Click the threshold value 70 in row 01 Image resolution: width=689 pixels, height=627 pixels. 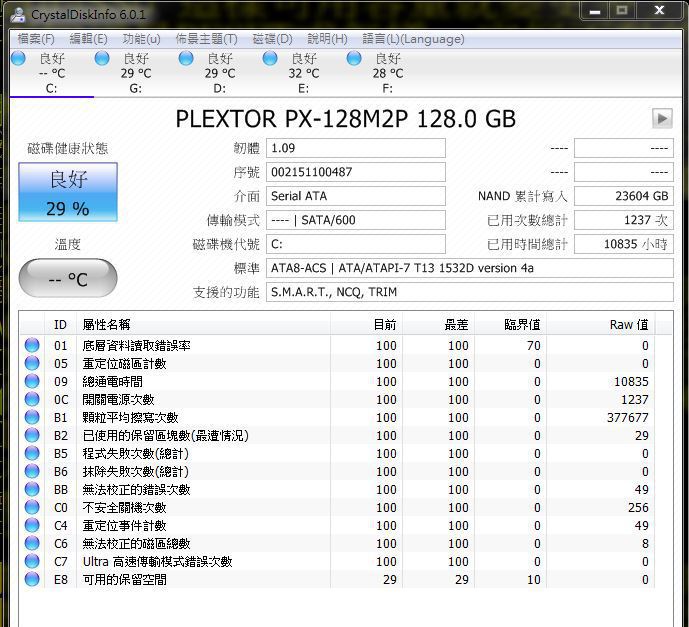(534, 345)
